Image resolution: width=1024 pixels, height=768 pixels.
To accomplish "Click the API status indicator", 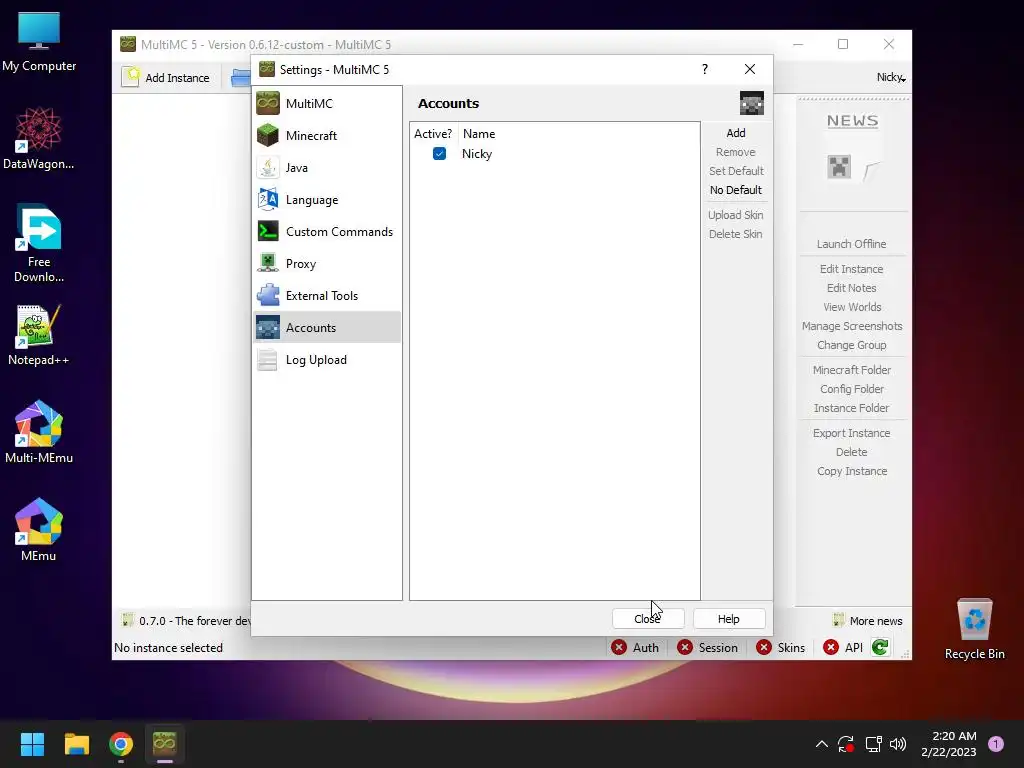I will tap(843, 647).
